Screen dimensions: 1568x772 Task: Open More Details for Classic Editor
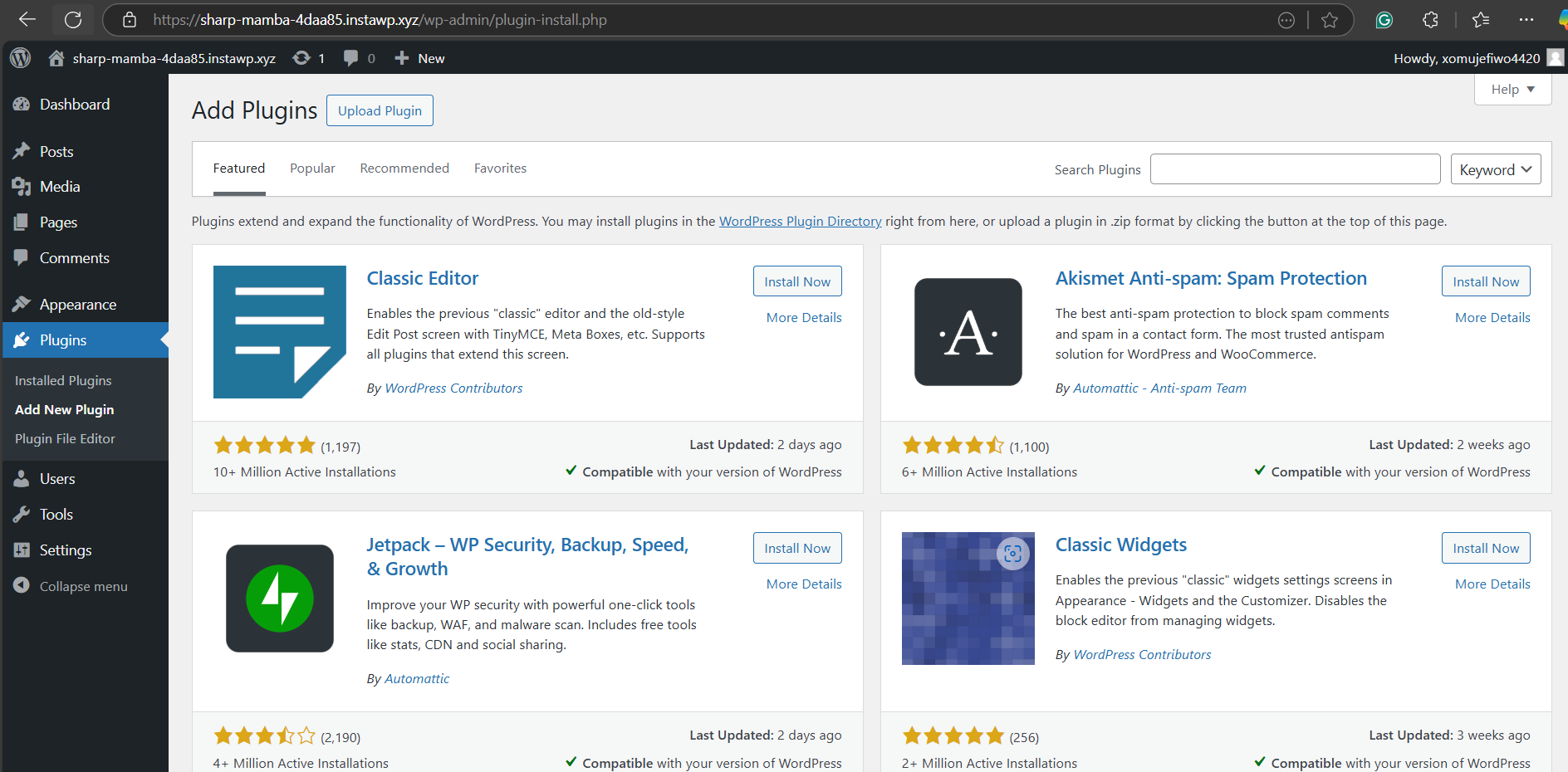[x=804, y=318]
